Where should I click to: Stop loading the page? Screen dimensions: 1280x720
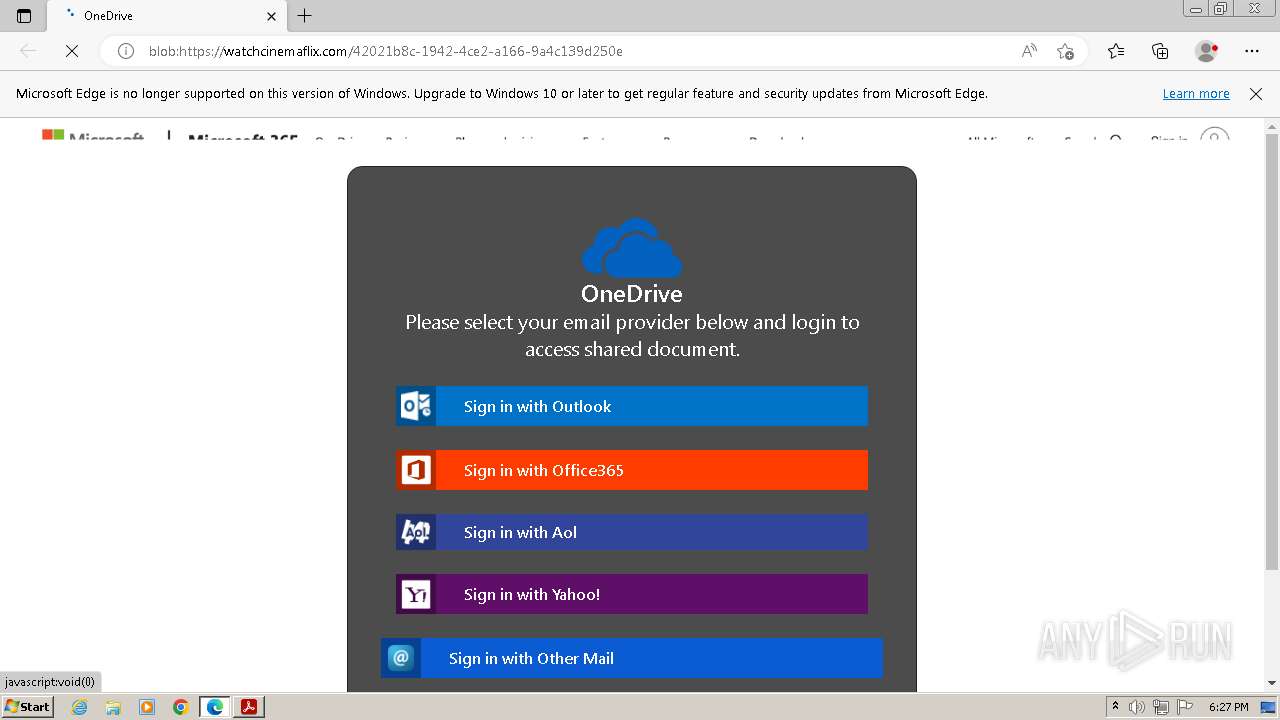72,51
